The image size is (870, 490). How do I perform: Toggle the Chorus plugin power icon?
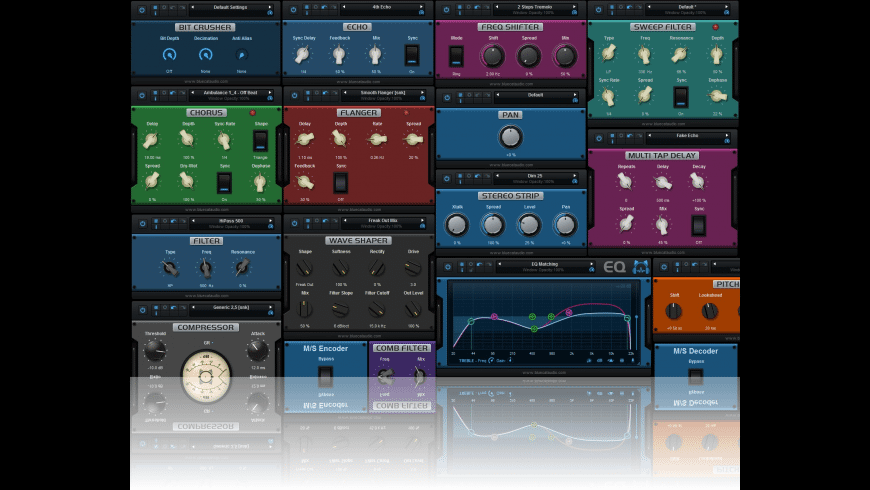(142, 95)
